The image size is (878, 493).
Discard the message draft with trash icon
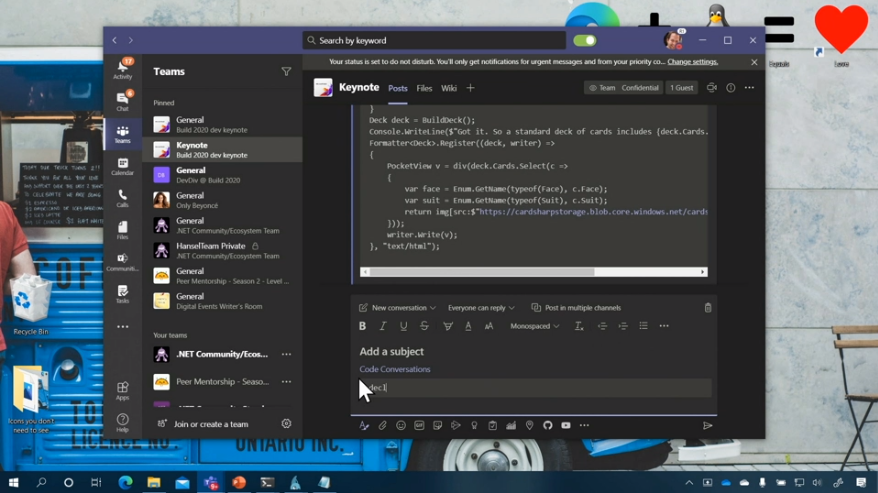point(708,308)
